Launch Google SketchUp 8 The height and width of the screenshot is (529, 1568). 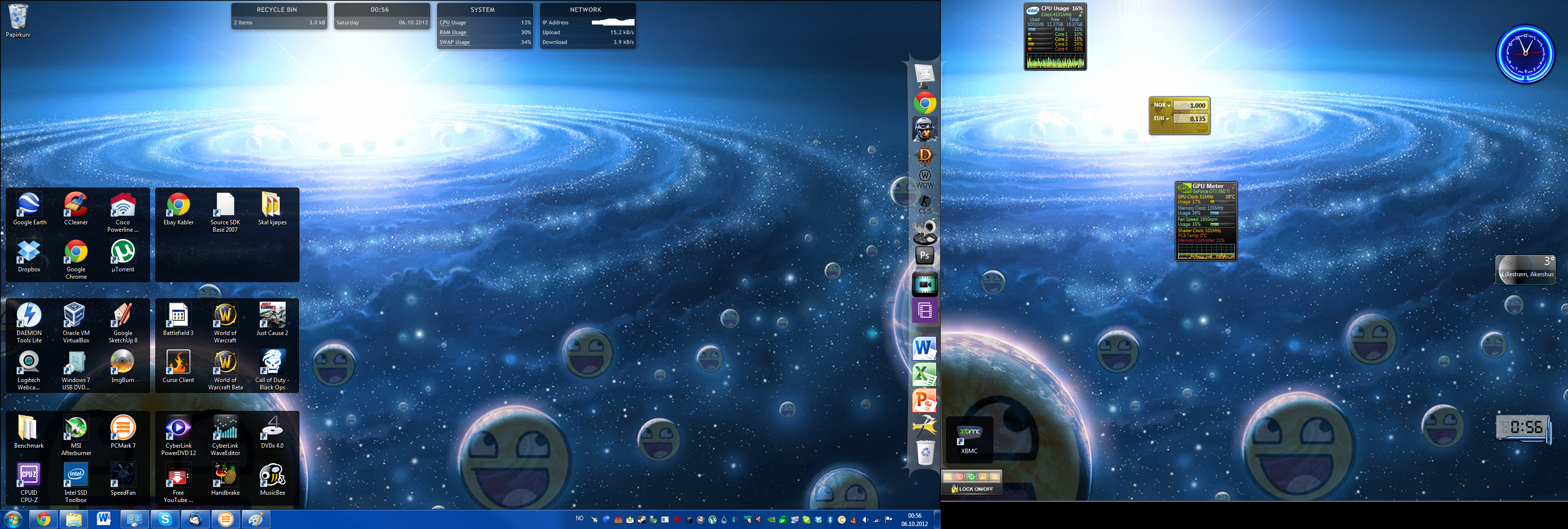pos(123,323)
